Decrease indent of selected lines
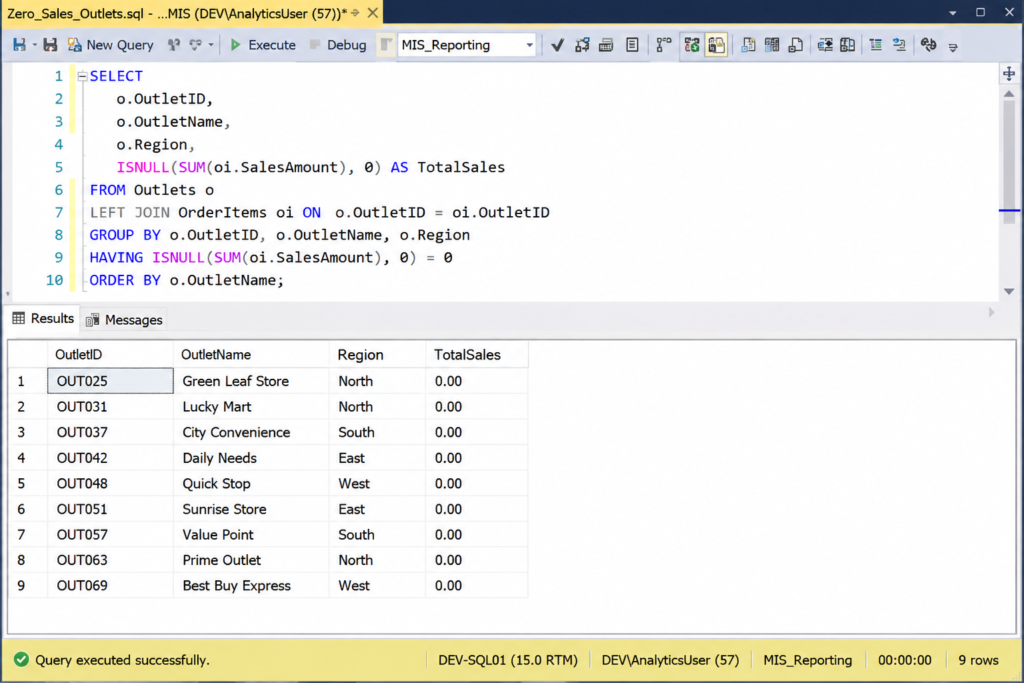 pos(876,45)
